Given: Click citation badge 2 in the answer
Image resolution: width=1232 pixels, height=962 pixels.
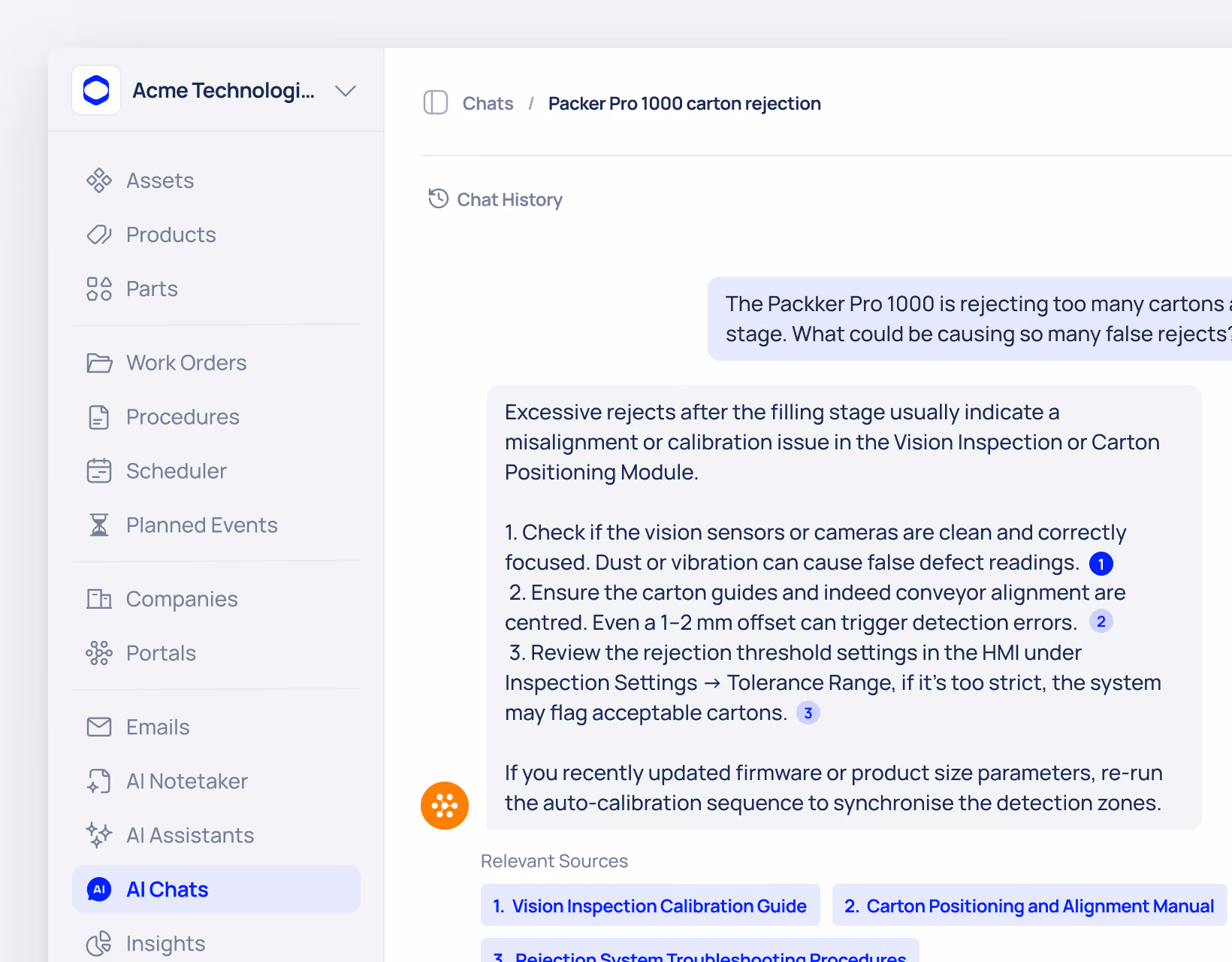Looking at the screenshot, I should 1101,622.
